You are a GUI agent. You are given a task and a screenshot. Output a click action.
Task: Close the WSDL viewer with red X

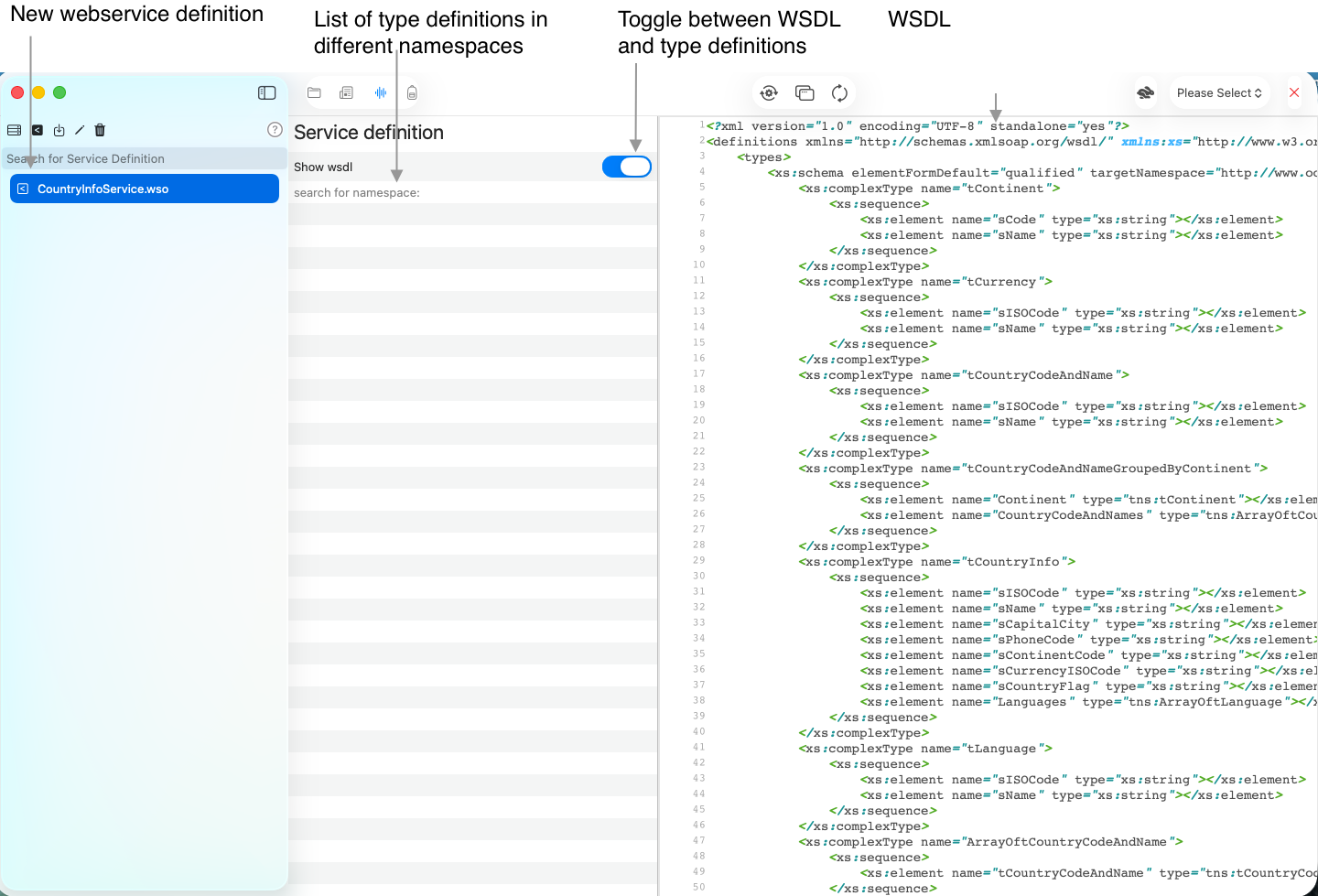tap(1294, 92)
